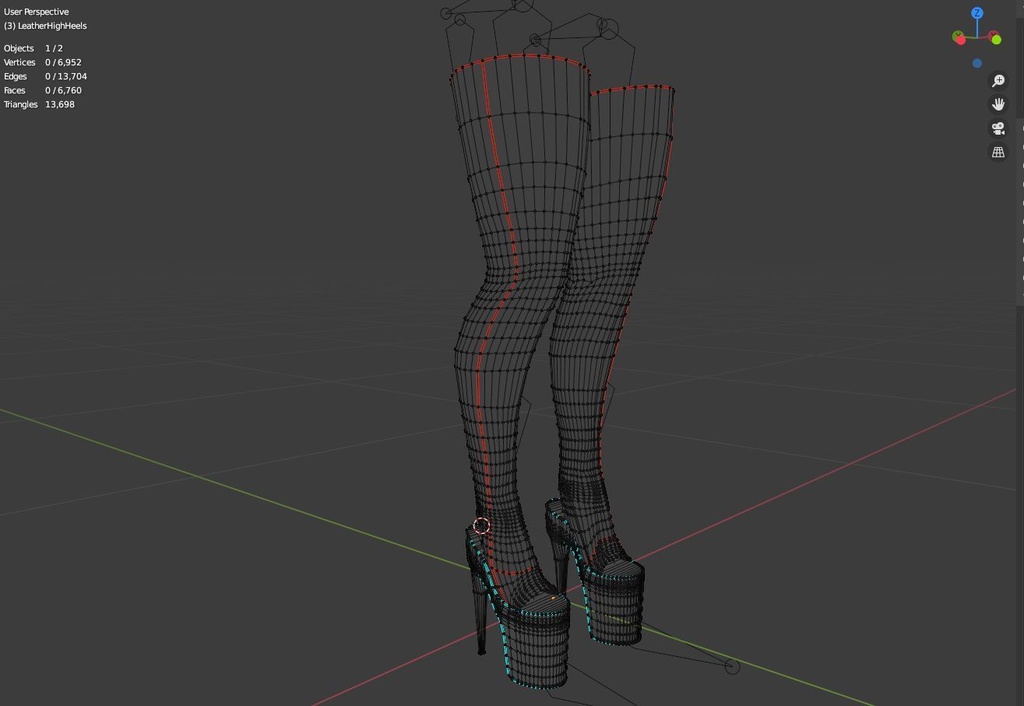The image size is (1024, 706).
Task: Click the green Y axis ball on gizmo
Action: [996, 40]
